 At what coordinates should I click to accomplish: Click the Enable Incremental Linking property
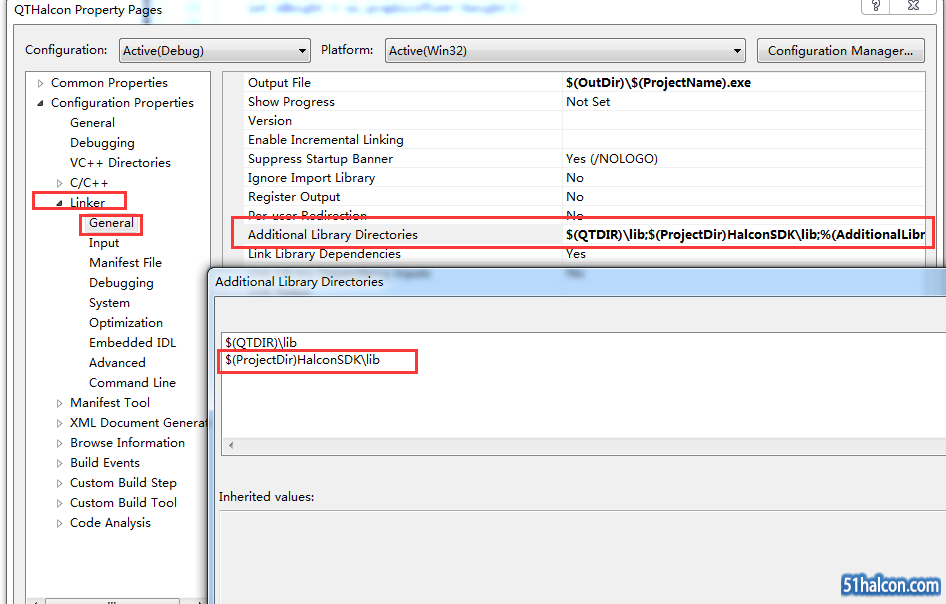click(585, 140)
